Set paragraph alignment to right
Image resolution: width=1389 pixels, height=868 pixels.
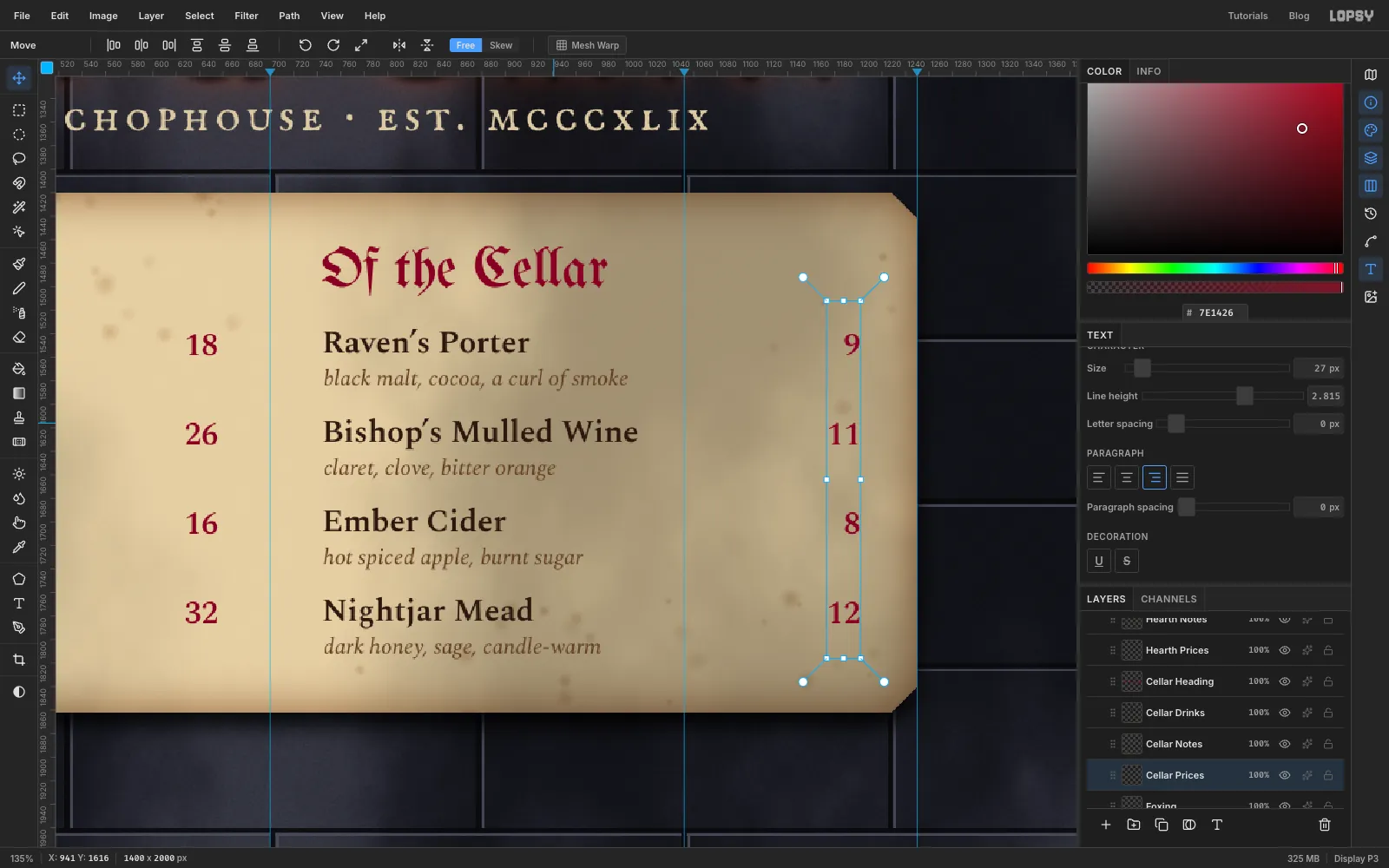click(x=1155, y=477)
